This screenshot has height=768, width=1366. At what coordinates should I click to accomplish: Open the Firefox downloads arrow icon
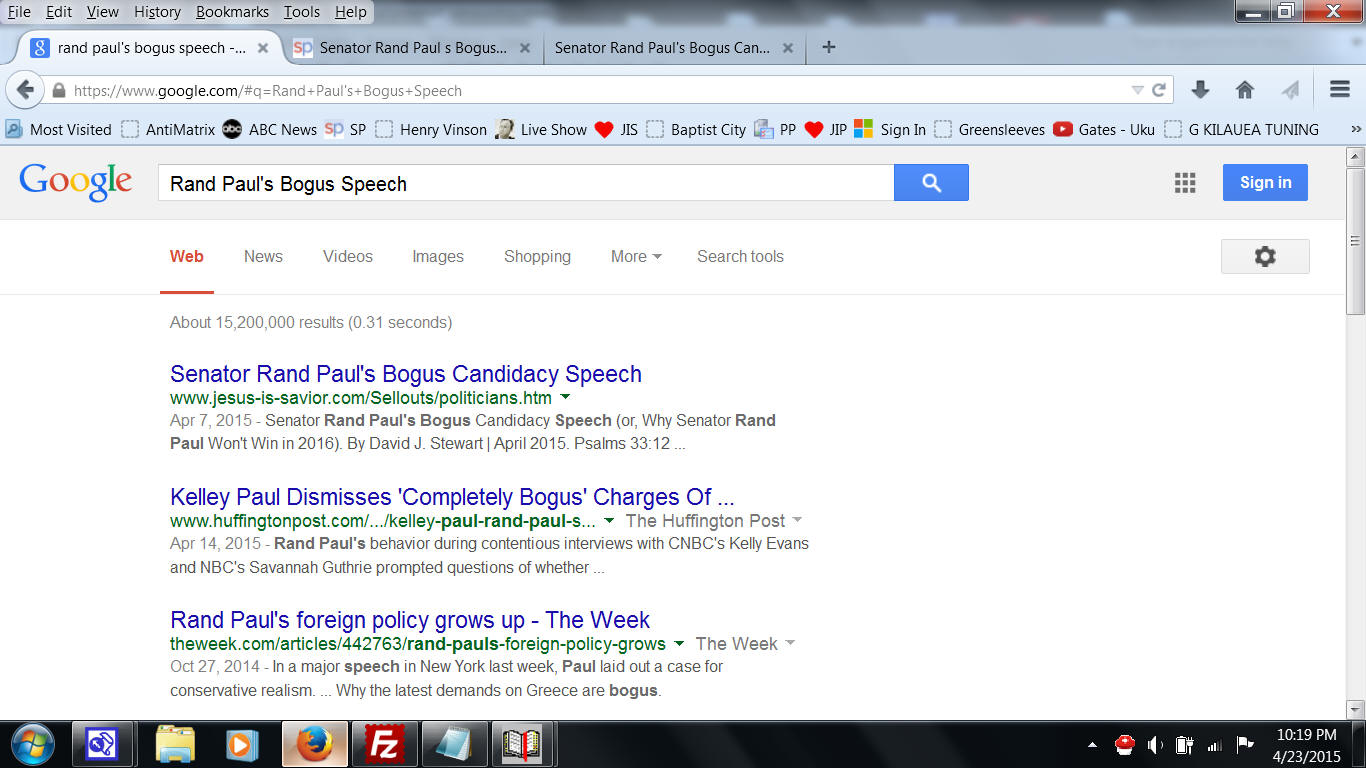click(1201, 90)
